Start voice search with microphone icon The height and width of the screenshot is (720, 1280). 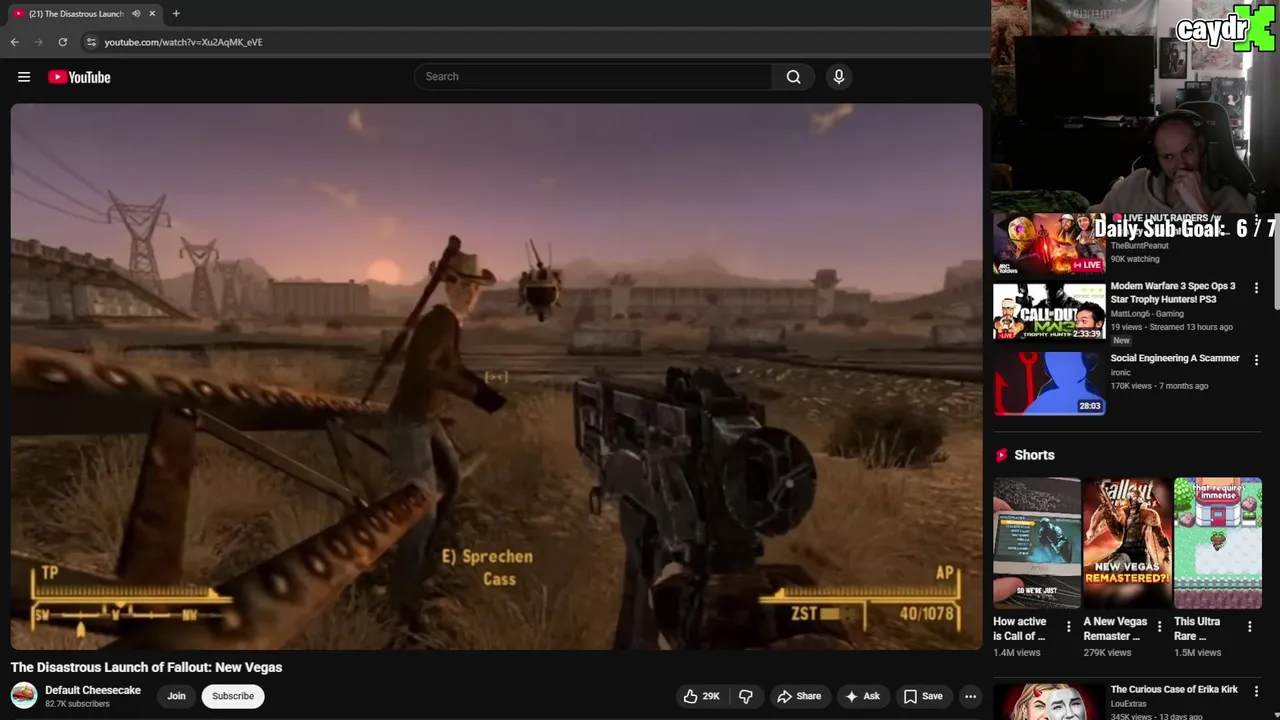coord(839,77)
